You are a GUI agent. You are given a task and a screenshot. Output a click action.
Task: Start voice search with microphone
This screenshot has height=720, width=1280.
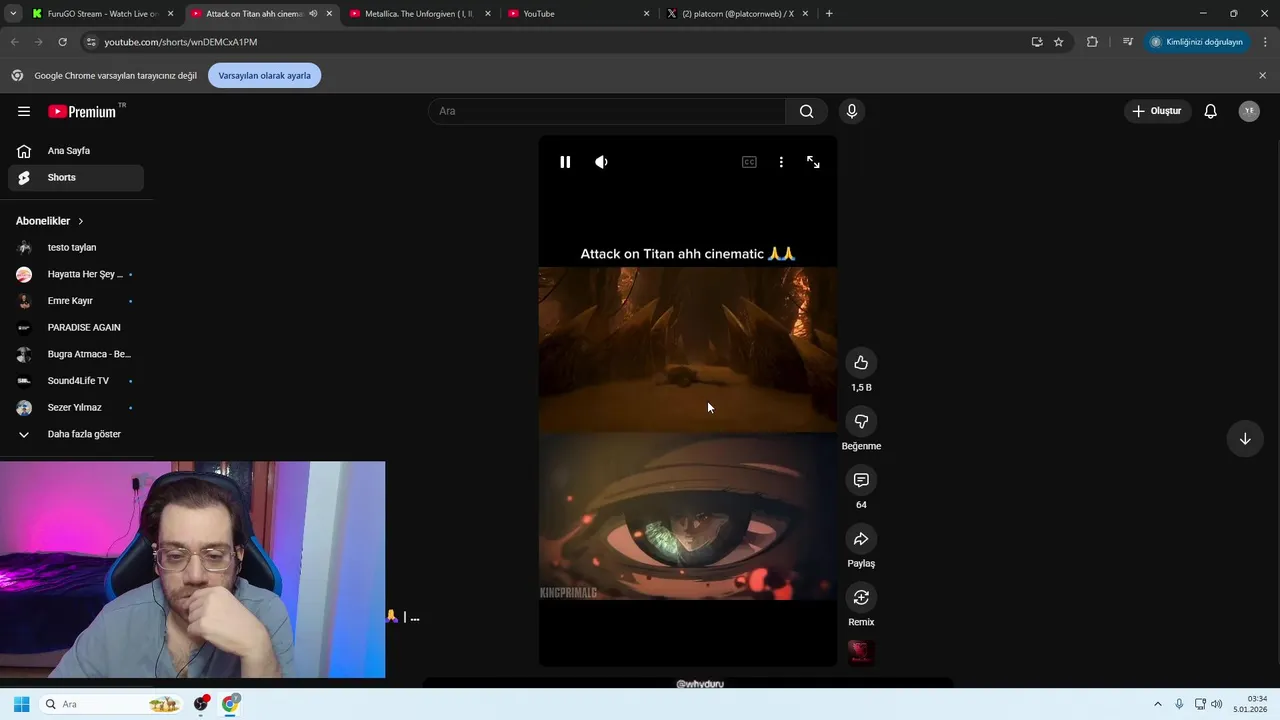[852, 111]
